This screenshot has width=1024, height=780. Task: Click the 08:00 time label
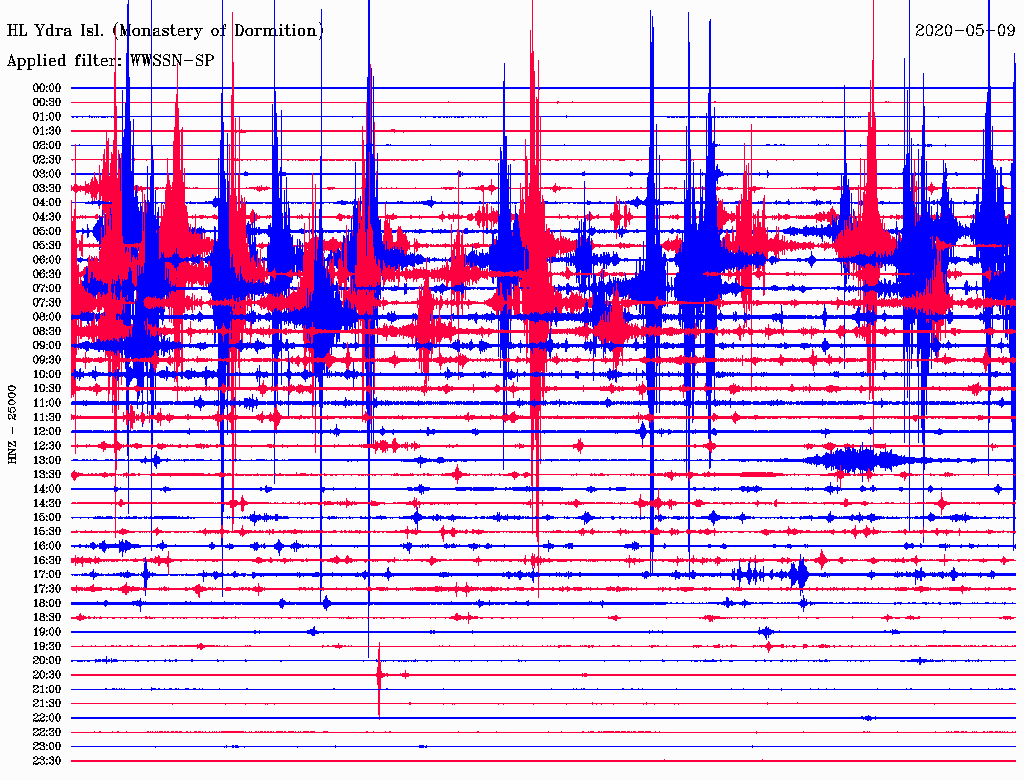[x=47, y=317]
